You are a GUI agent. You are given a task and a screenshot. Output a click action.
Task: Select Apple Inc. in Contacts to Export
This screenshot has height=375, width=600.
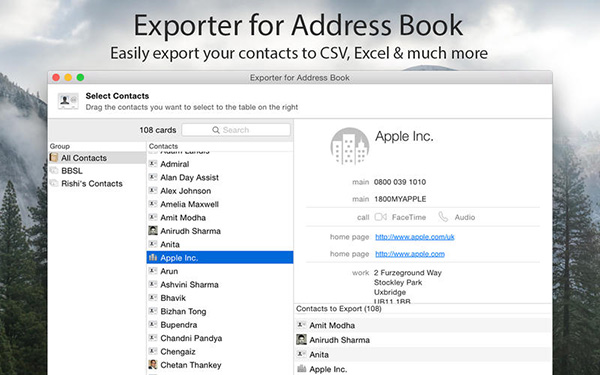[x=423, y=369]
